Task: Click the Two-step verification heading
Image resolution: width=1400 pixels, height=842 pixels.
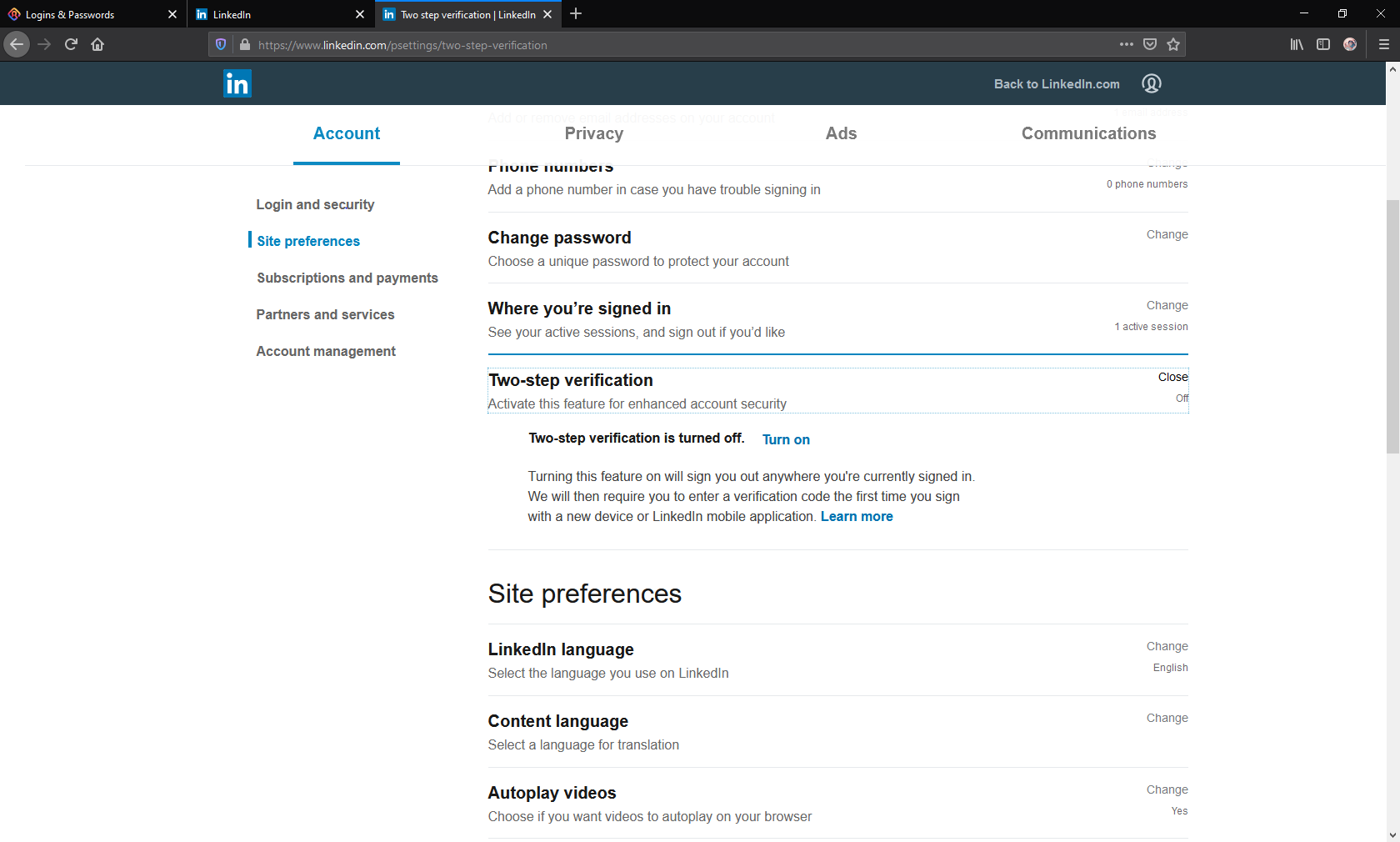Action: (x=571, y=380)
